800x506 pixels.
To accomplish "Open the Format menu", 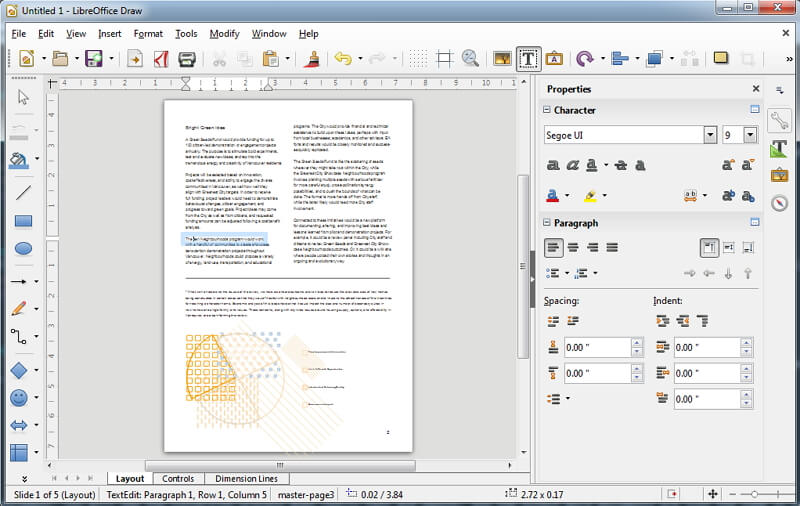I will pyautogui.click(x=148, y=33).
